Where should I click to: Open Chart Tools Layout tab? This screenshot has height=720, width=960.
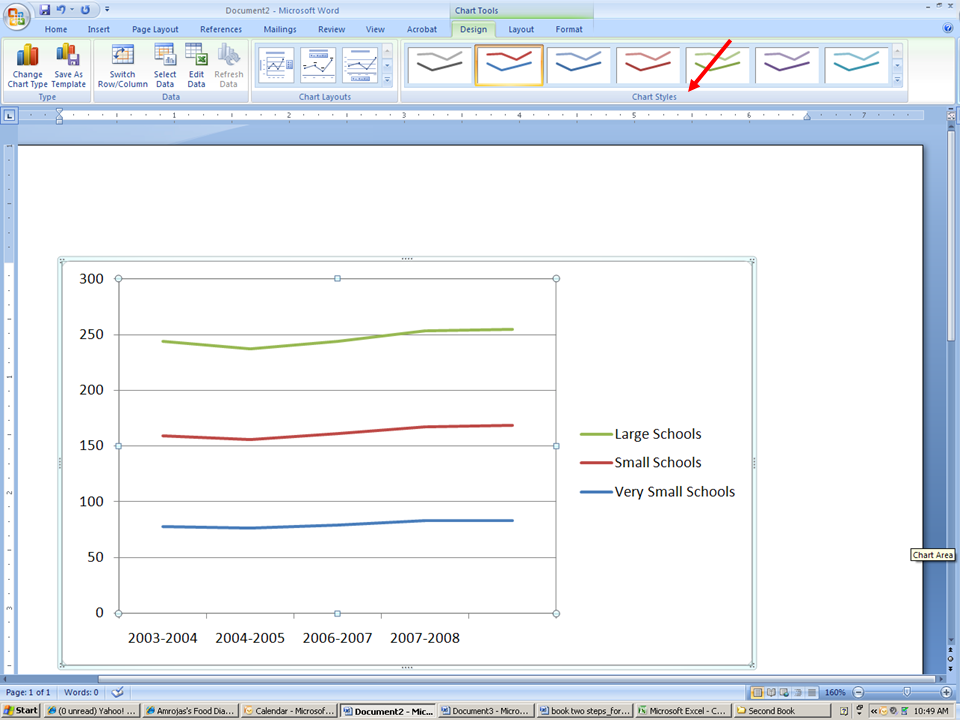(x=521, y=29)
